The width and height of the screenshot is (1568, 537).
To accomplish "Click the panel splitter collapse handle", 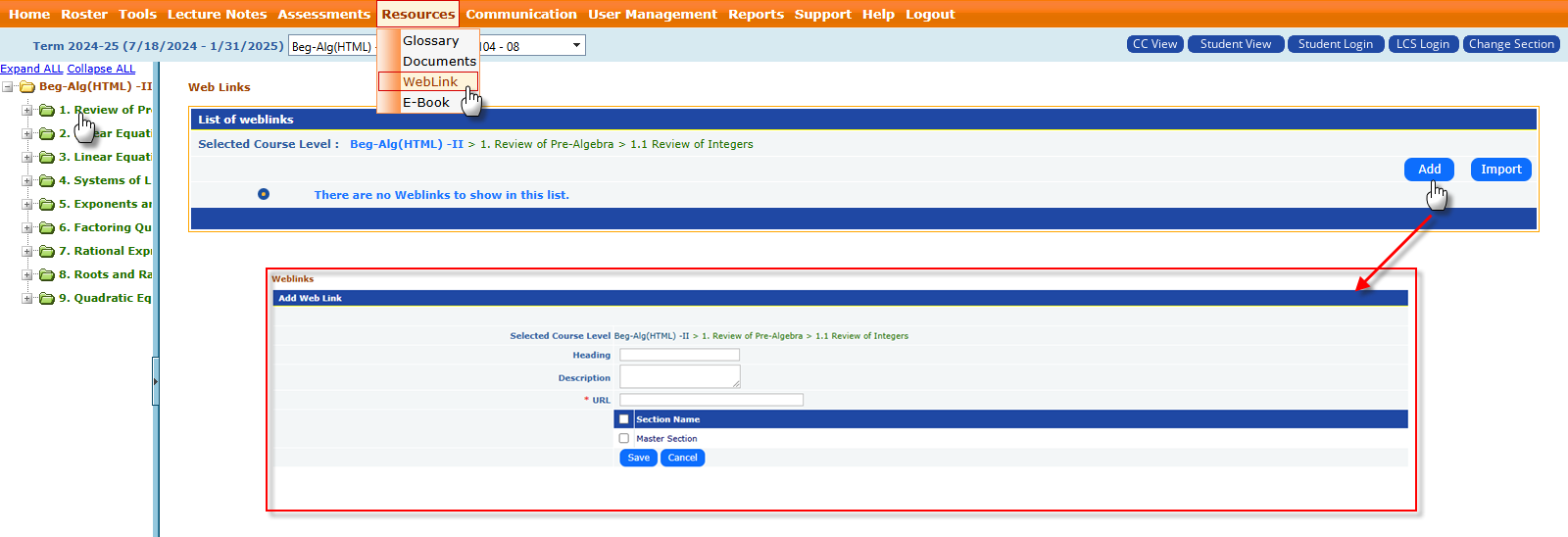I will pyautogui.click(x=155, y=381).
